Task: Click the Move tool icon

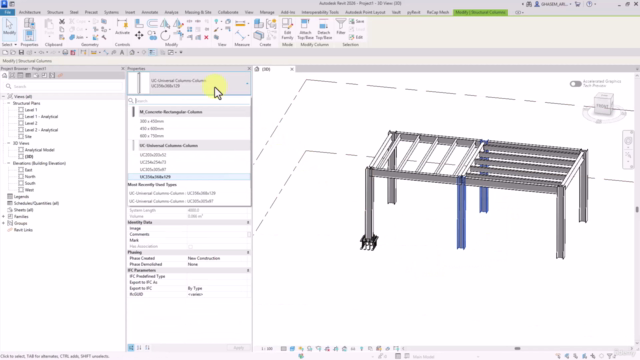Action: click(x=139, y=36)
